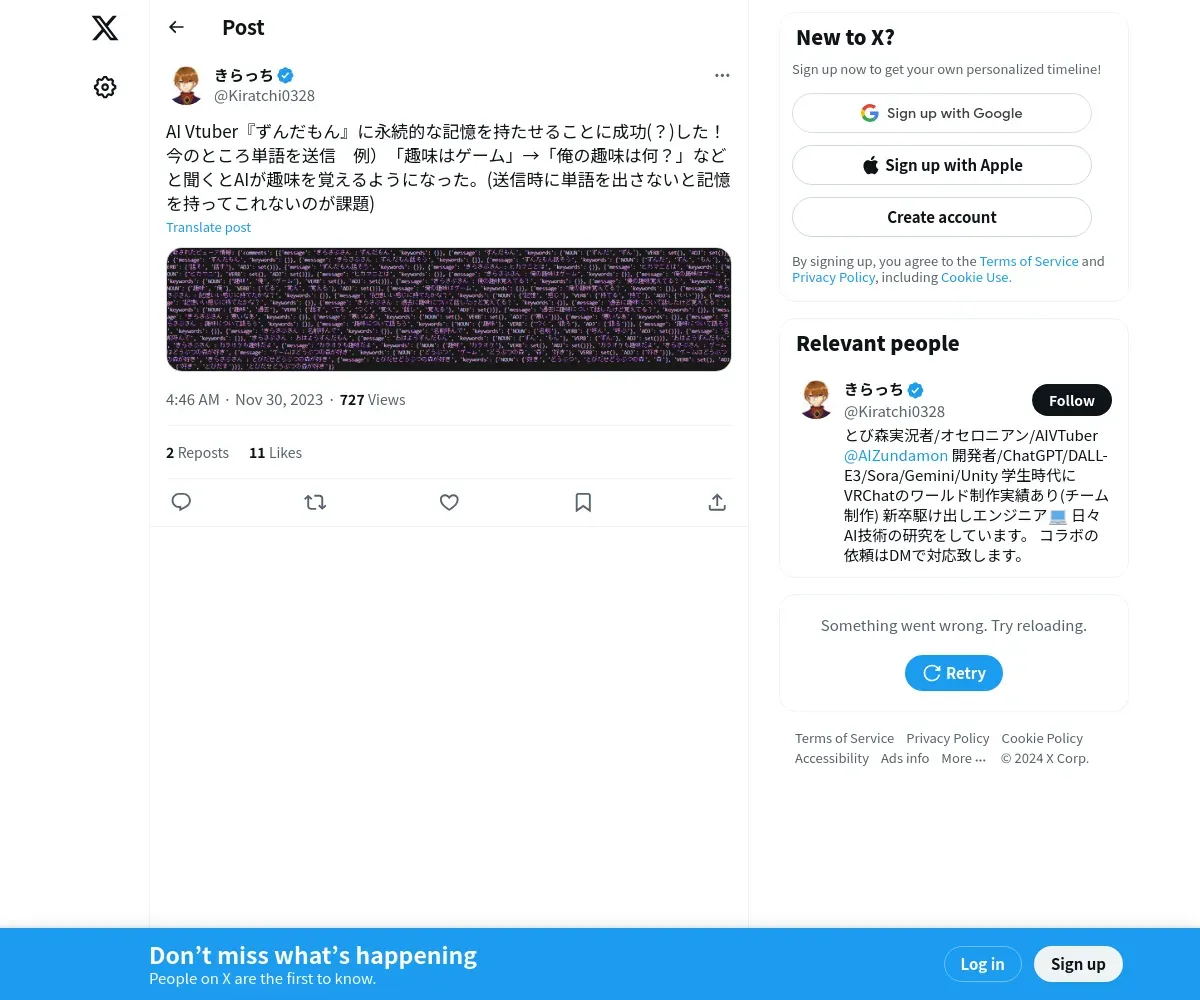This screenshot has height=1000, width=1200.
Task: Go back using the arrow icon
Action: 176,27
